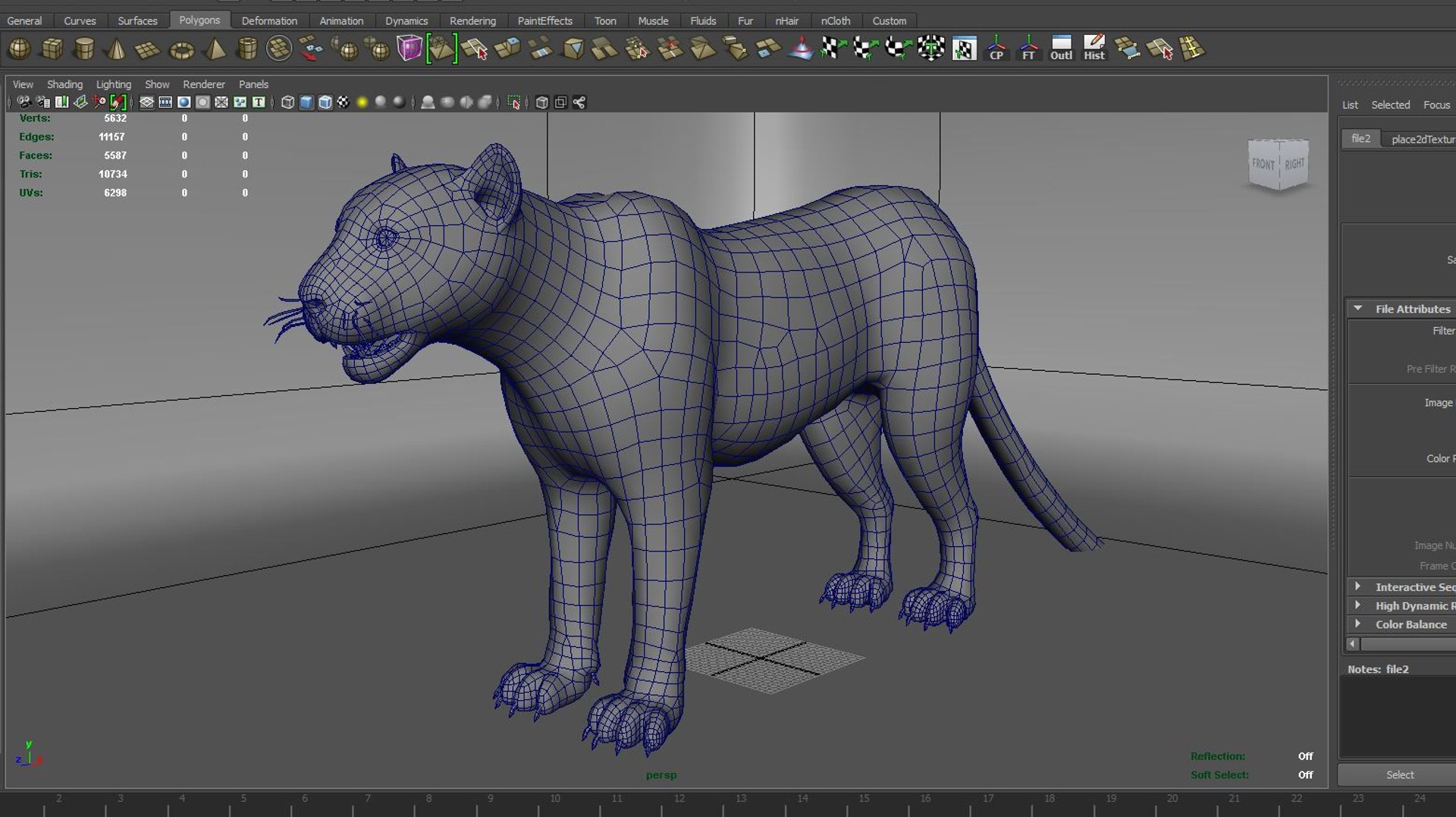Click the Attribute Editor horizontal scrollbar
This screenshot has width=1456, height=817.
(x=1408, y=644)
